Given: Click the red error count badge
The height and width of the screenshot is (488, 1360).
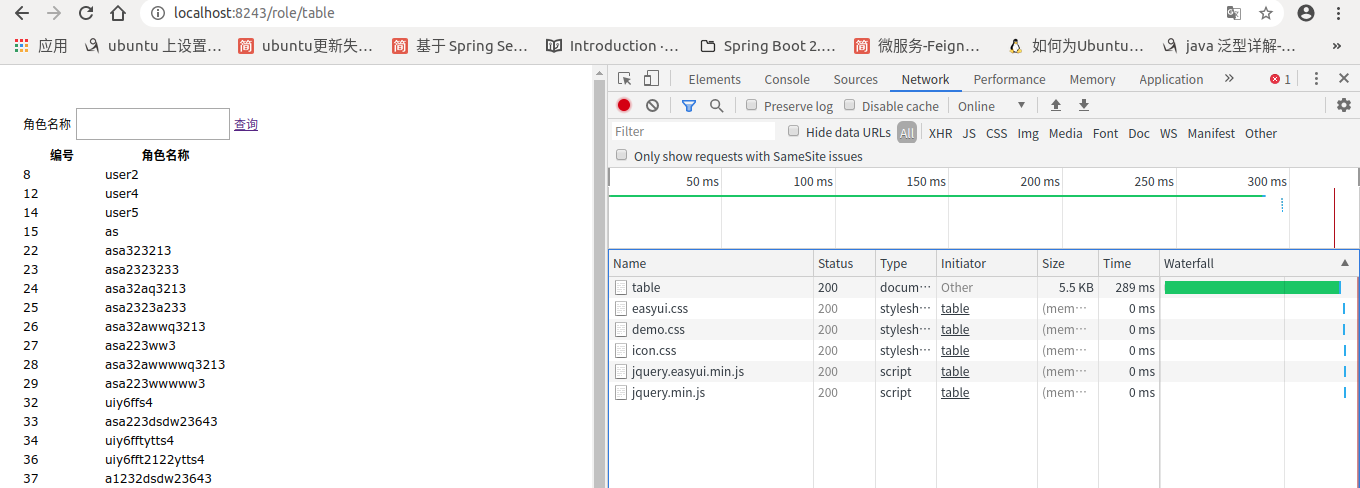Looking at the screenshot, I should (x=1280, y=79).
